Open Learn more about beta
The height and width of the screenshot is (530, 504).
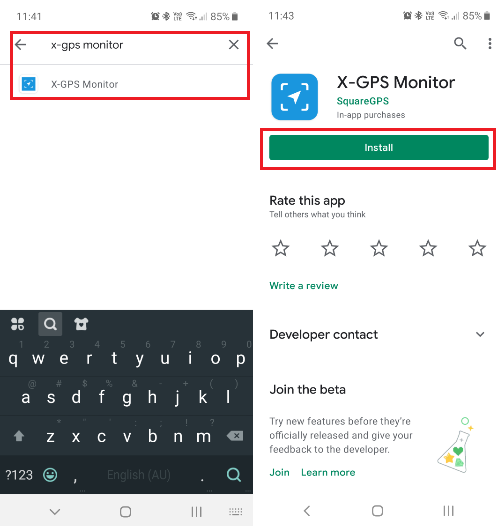pos(328,472)
